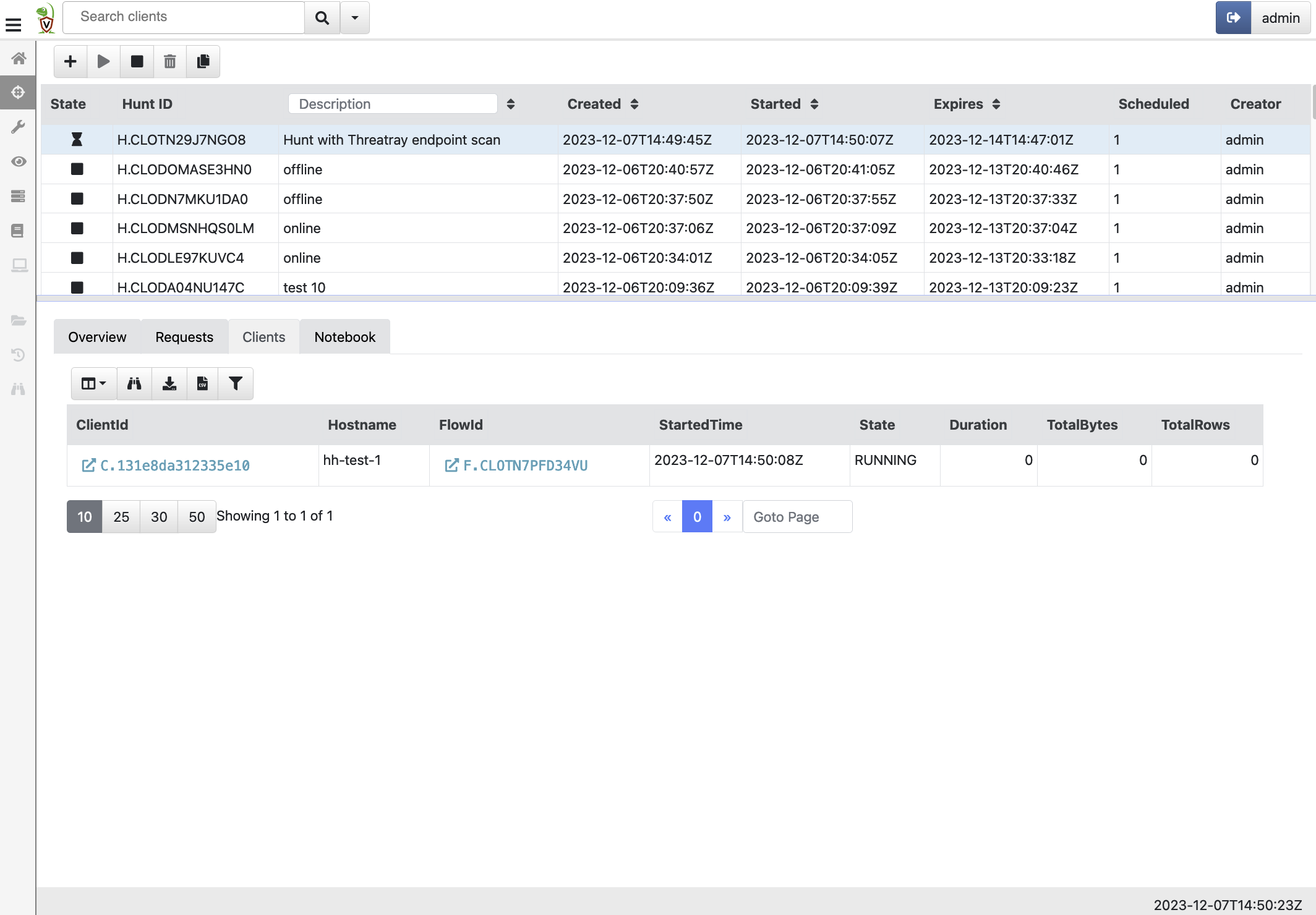Export table as CSV icon
The width and height of the screenshot is (1316, 915).
point(202,384)
